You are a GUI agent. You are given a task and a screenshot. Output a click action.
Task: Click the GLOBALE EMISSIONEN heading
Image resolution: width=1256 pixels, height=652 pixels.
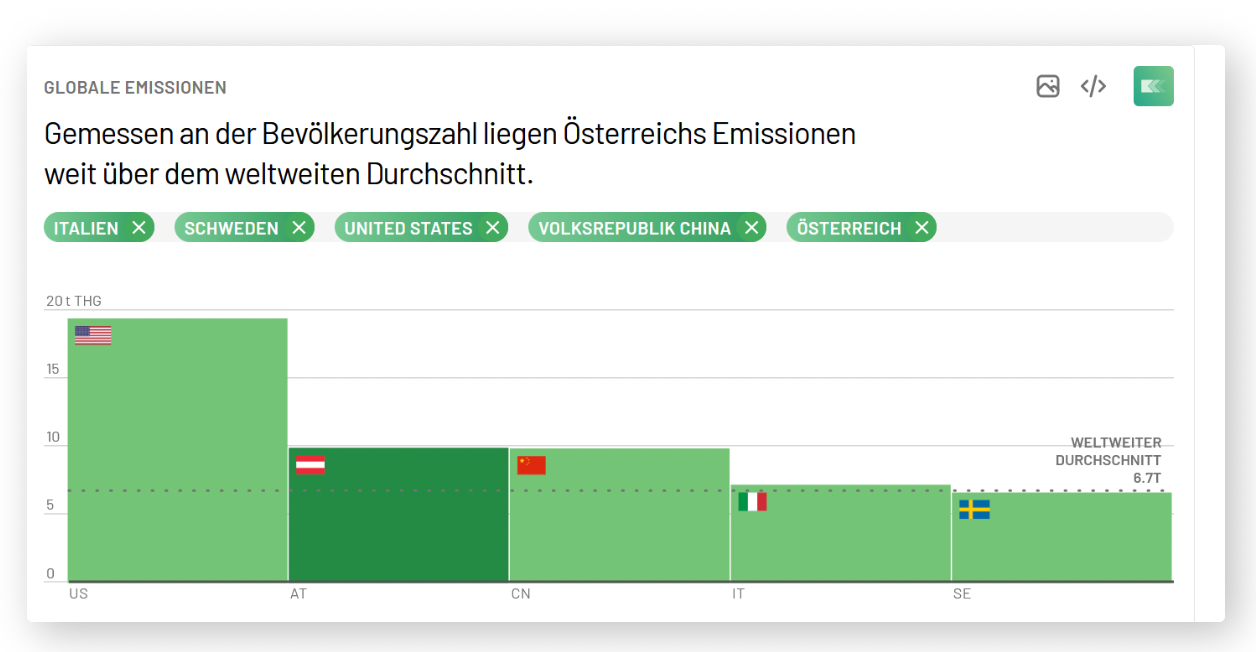pyautogui.click(x=135, y=87)
